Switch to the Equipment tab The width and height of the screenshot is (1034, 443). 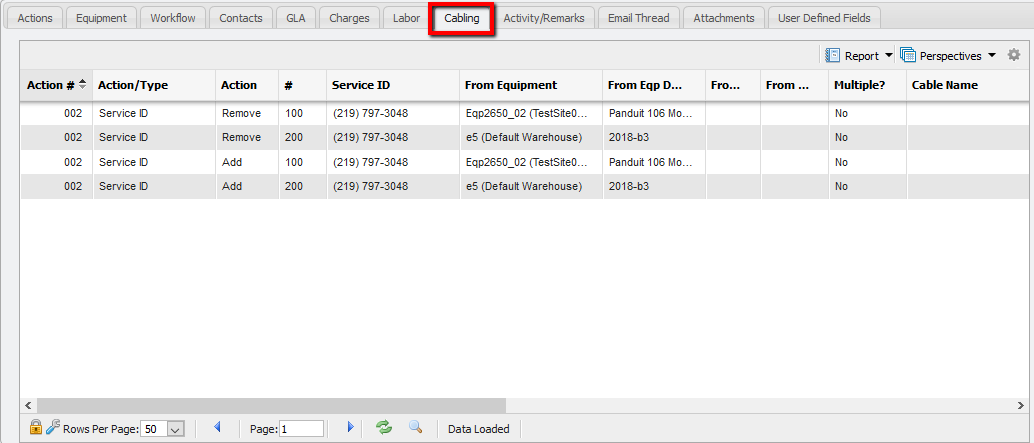pyautogui.click(x=101, y=18)
